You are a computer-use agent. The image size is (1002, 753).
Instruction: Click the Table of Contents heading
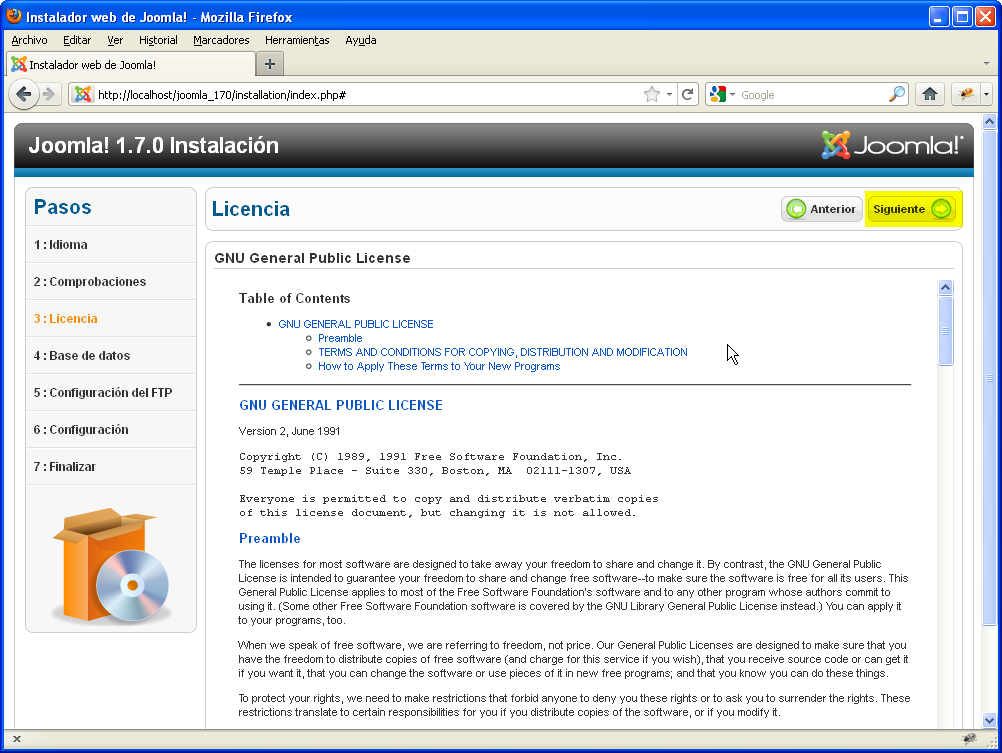click(x=295, y=299)
